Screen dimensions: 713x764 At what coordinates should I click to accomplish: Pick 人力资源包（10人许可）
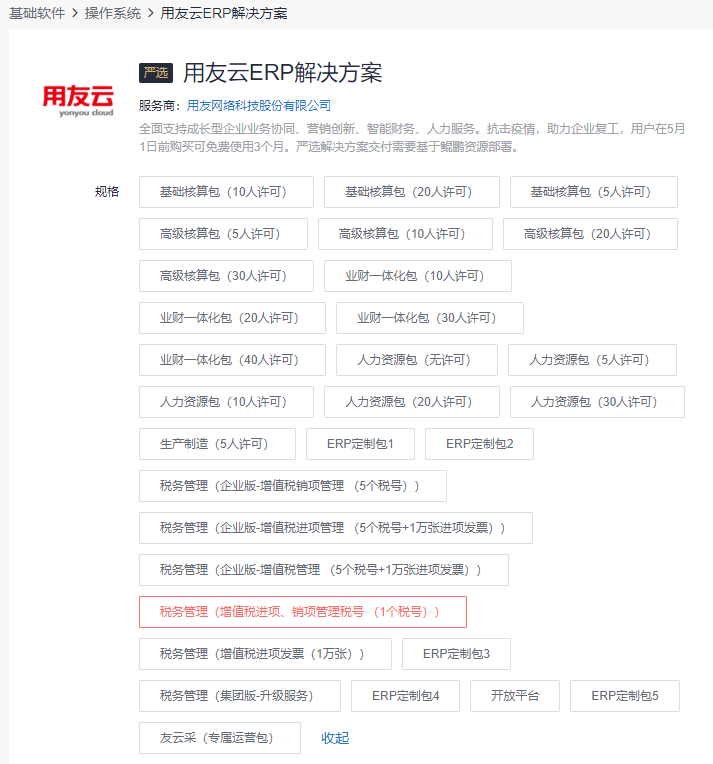(226, 401)
